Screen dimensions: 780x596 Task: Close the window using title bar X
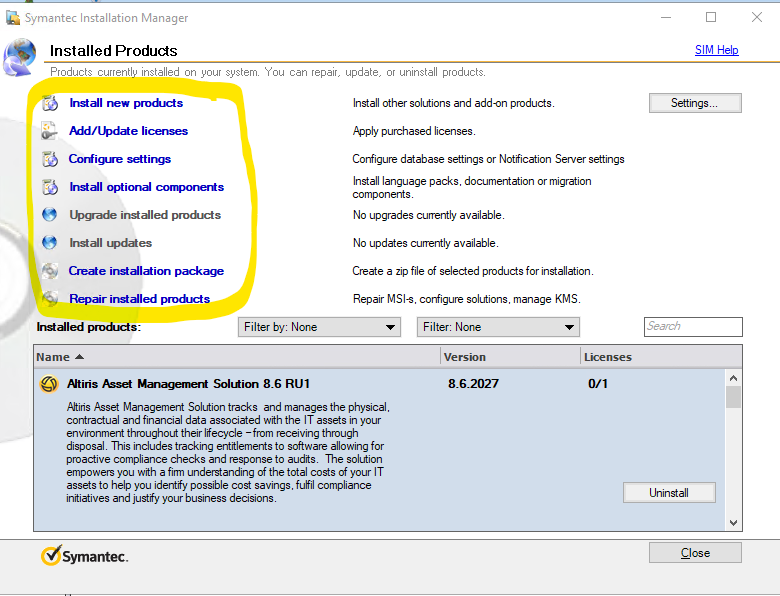click(757, 17)
